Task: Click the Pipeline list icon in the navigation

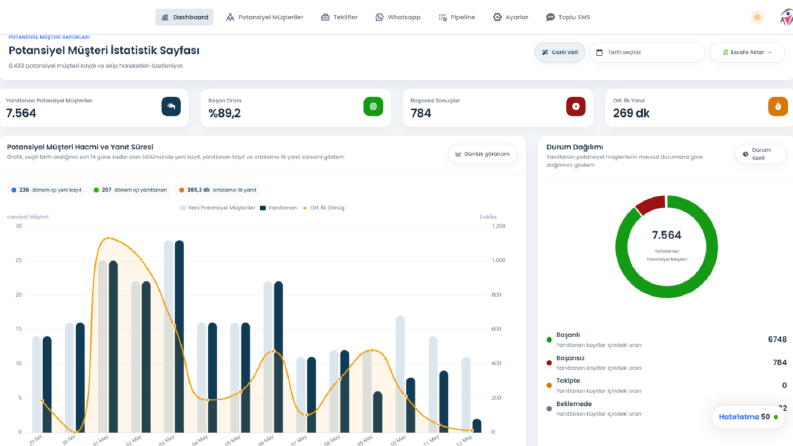Action: (x=443, y=17)
